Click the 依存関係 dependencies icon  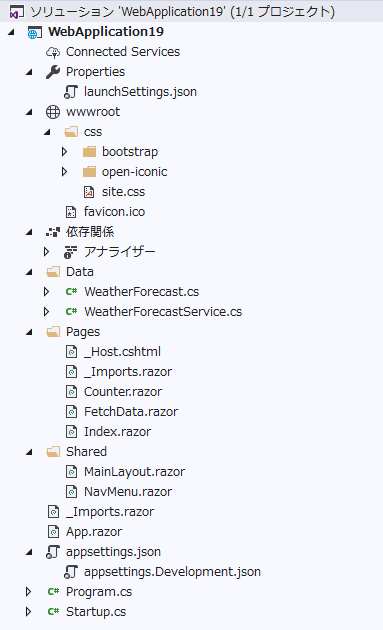[53, 232]
